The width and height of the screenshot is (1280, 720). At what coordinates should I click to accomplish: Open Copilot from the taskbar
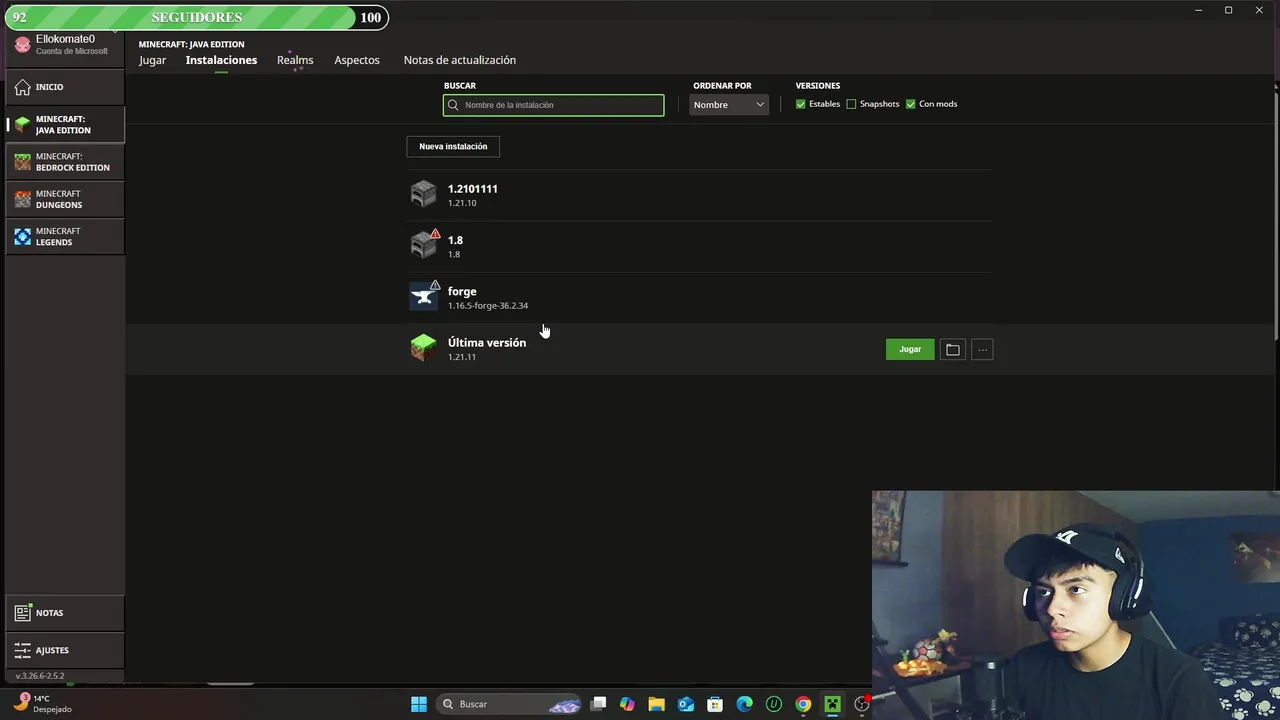coord(627,704)
